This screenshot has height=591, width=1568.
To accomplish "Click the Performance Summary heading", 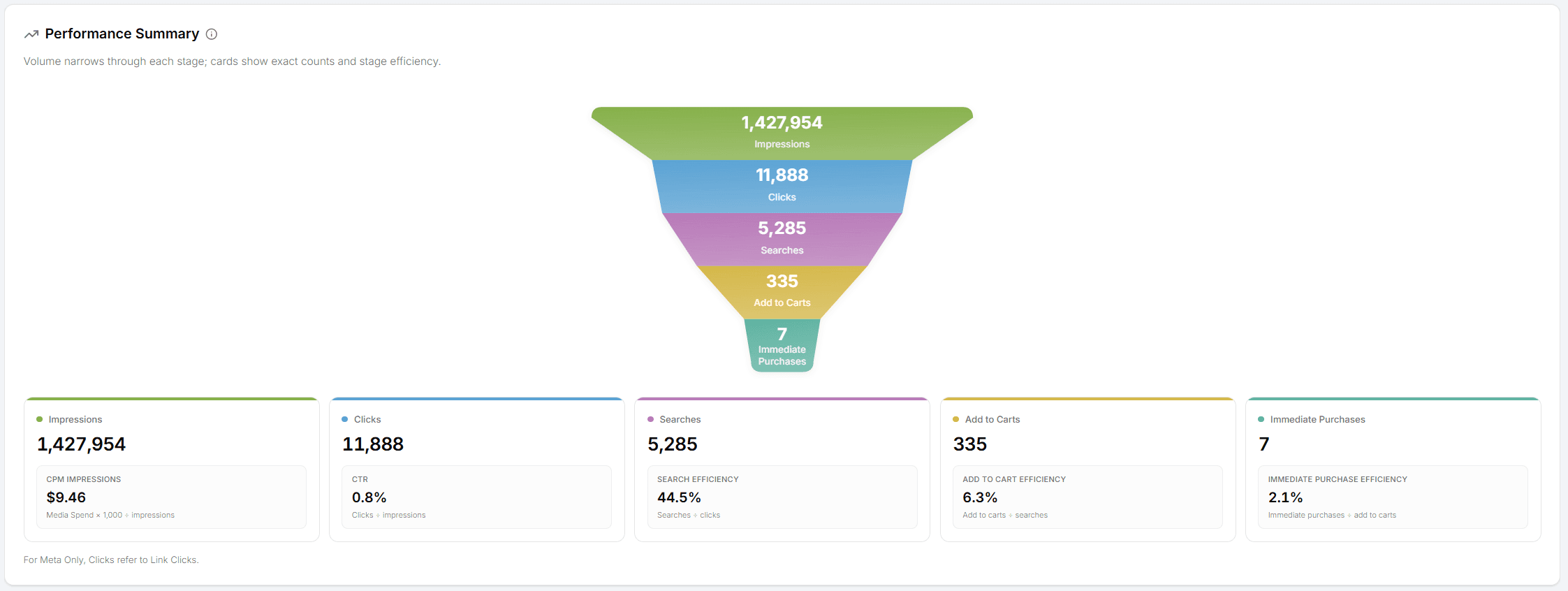I will pos(122,34).
